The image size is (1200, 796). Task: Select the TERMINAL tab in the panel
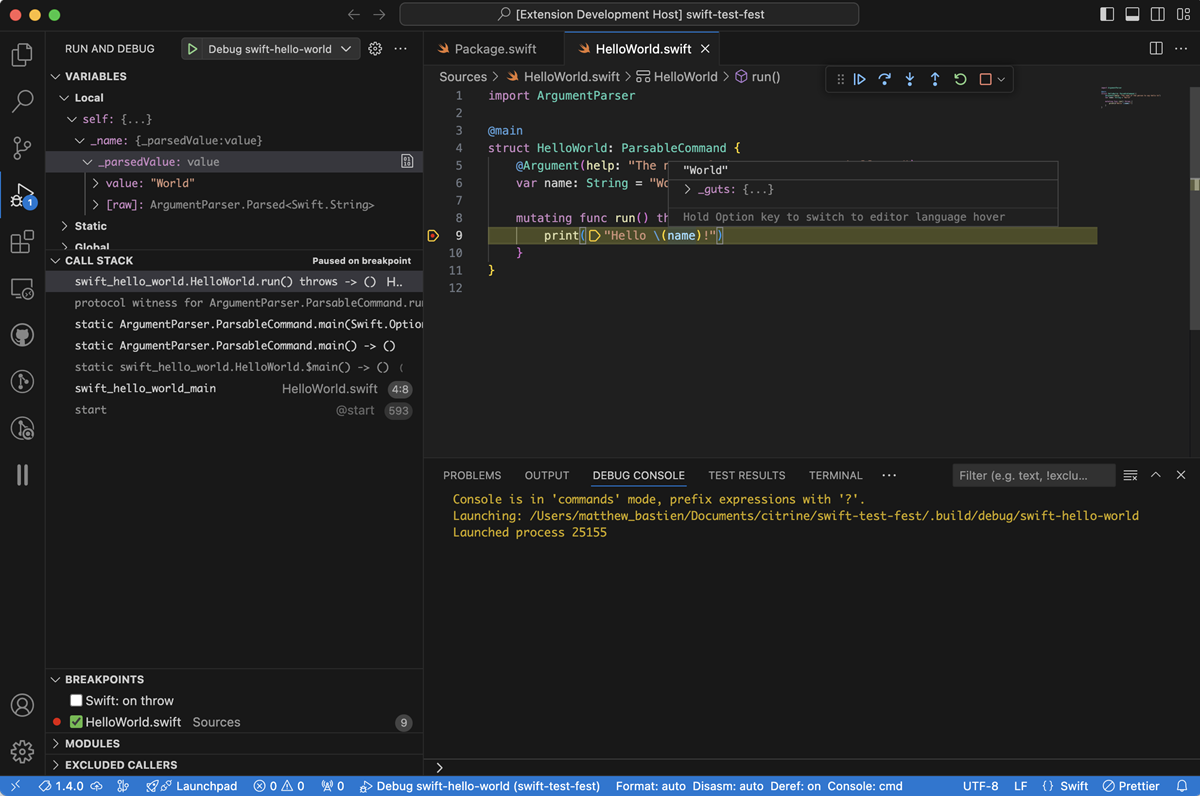835,475
